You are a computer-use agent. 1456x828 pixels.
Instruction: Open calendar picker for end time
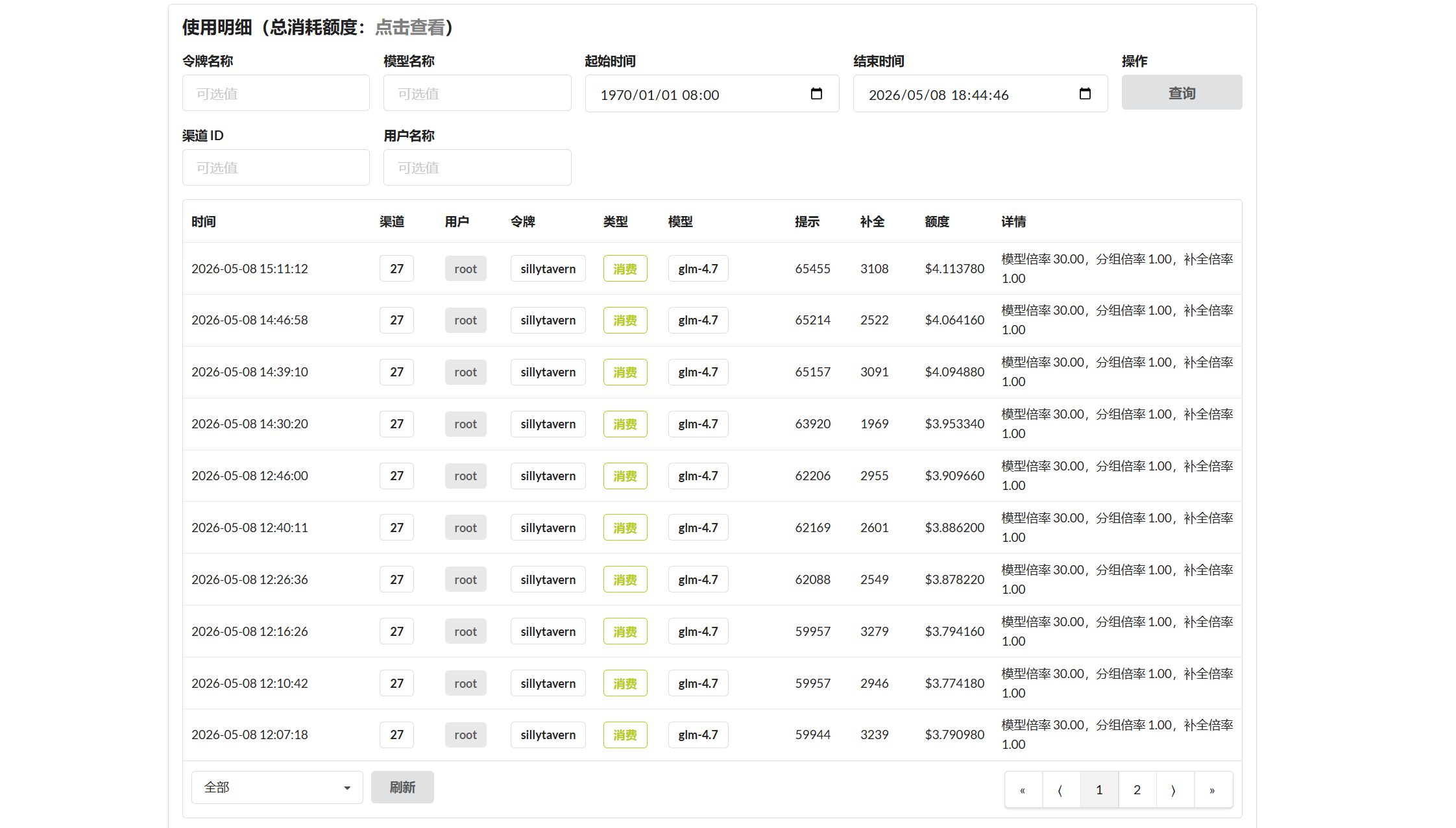(1085, 94)
